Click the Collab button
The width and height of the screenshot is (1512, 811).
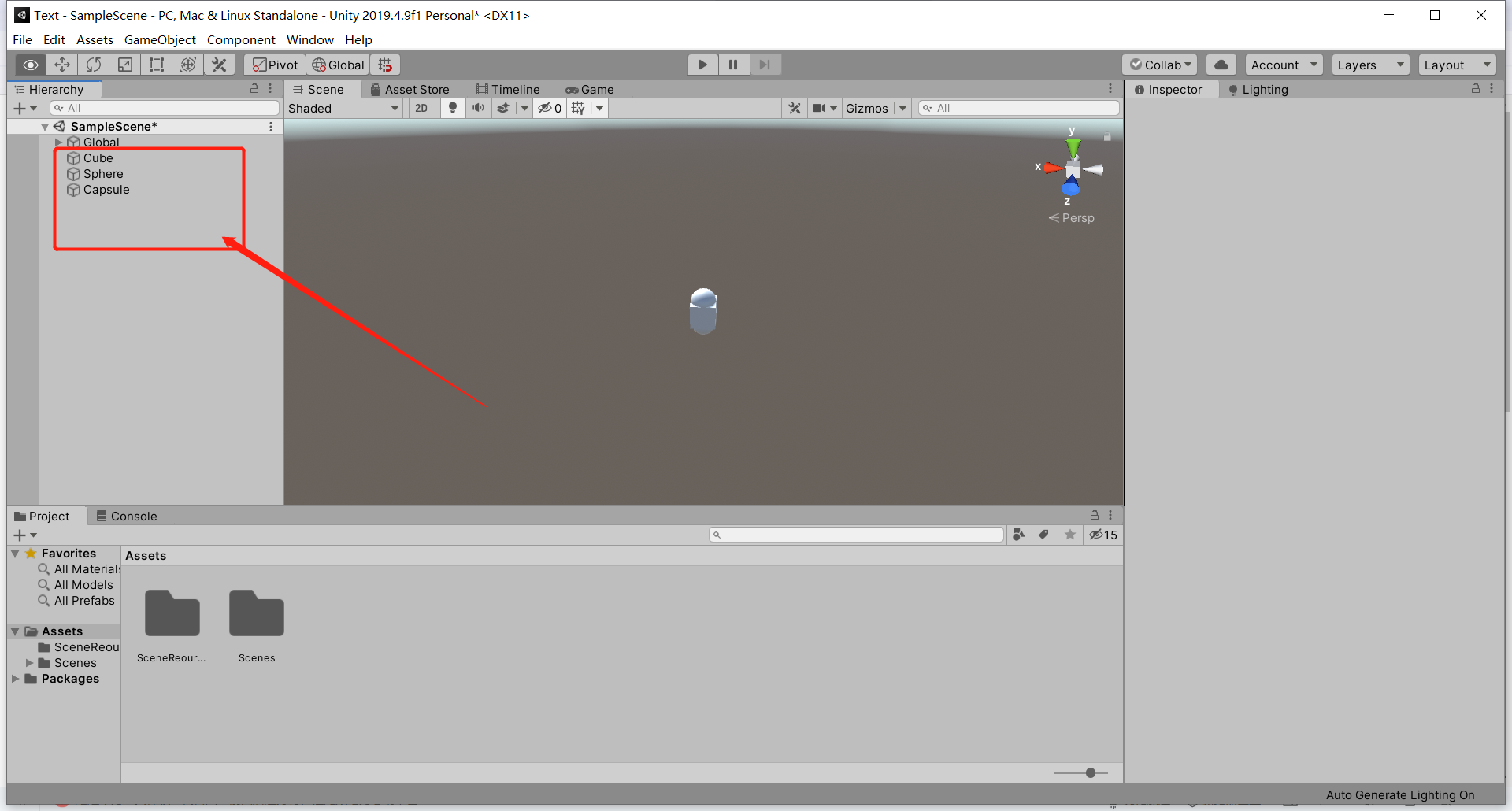(1158, 65)
